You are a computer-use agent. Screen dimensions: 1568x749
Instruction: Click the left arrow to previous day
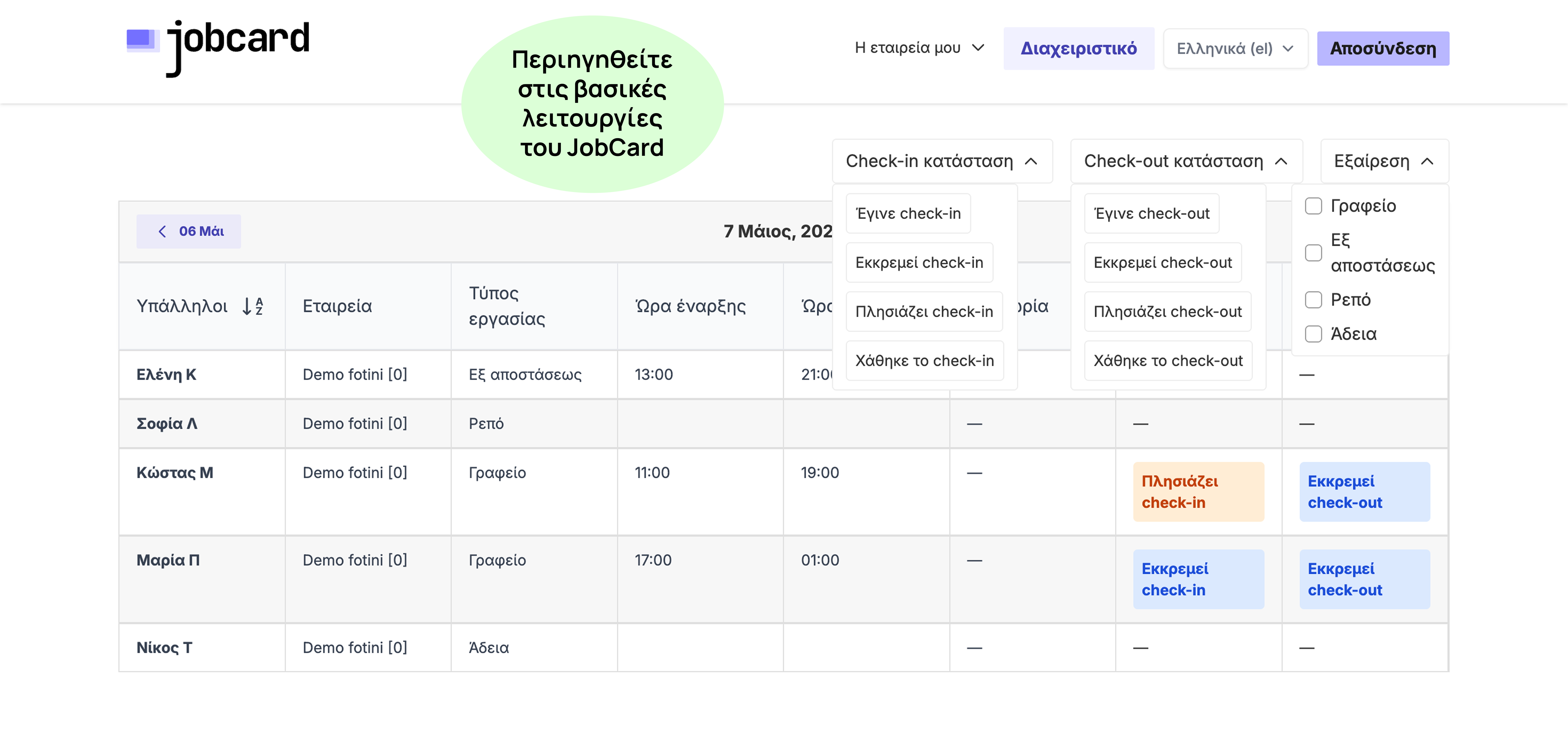click(x=162, y=232)
